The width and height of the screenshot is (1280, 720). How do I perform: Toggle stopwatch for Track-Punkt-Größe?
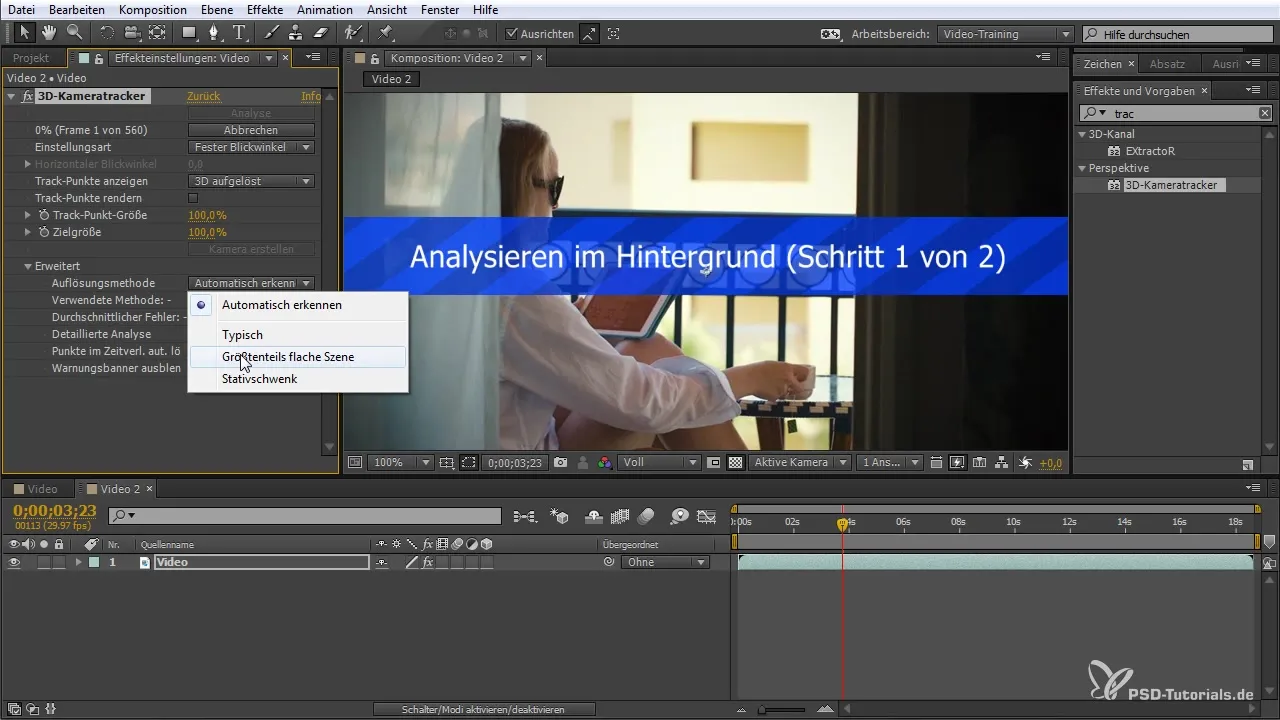(44, 215)
